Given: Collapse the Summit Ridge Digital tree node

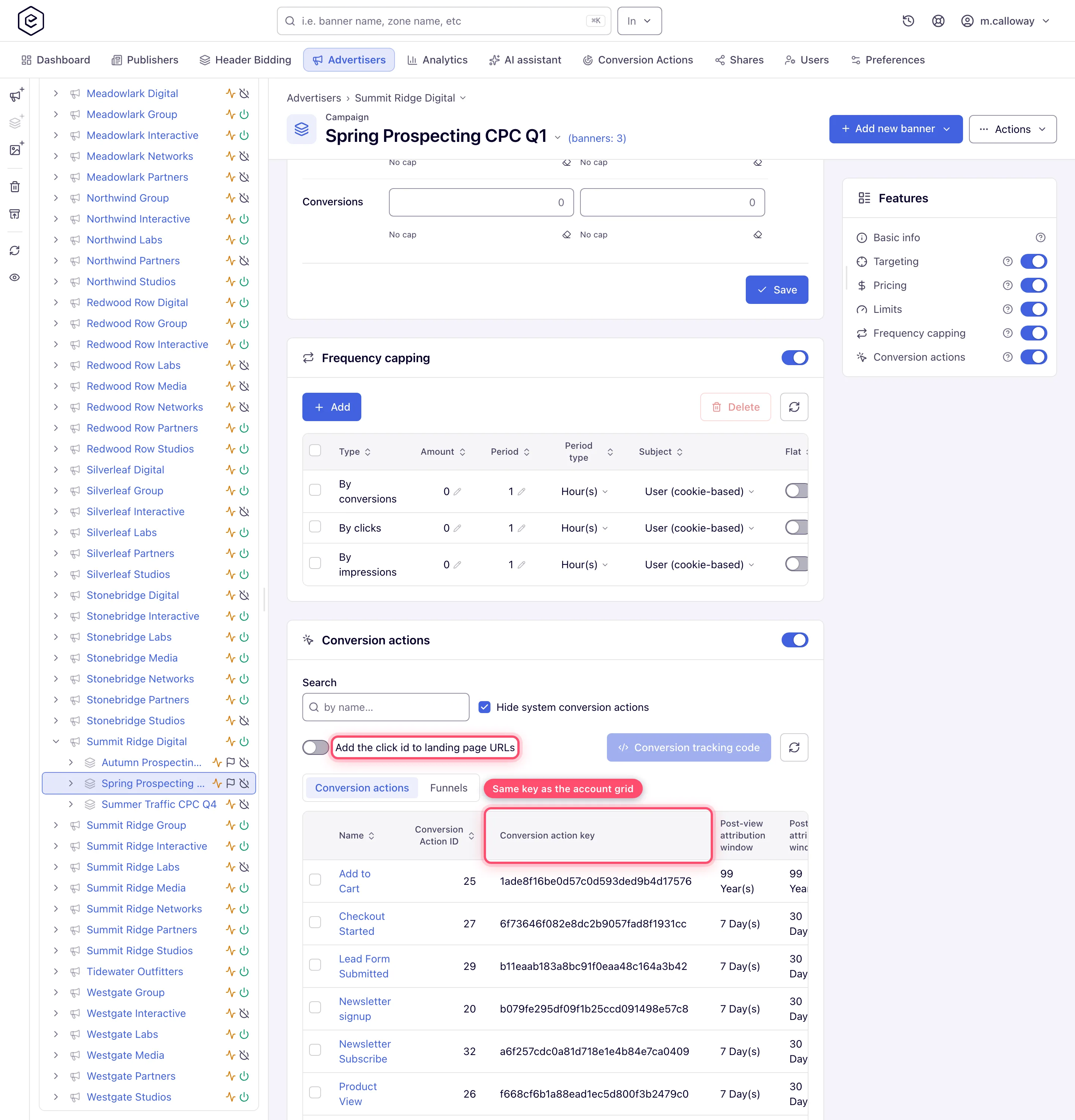Looking at the screenshot, I should 56,741.
